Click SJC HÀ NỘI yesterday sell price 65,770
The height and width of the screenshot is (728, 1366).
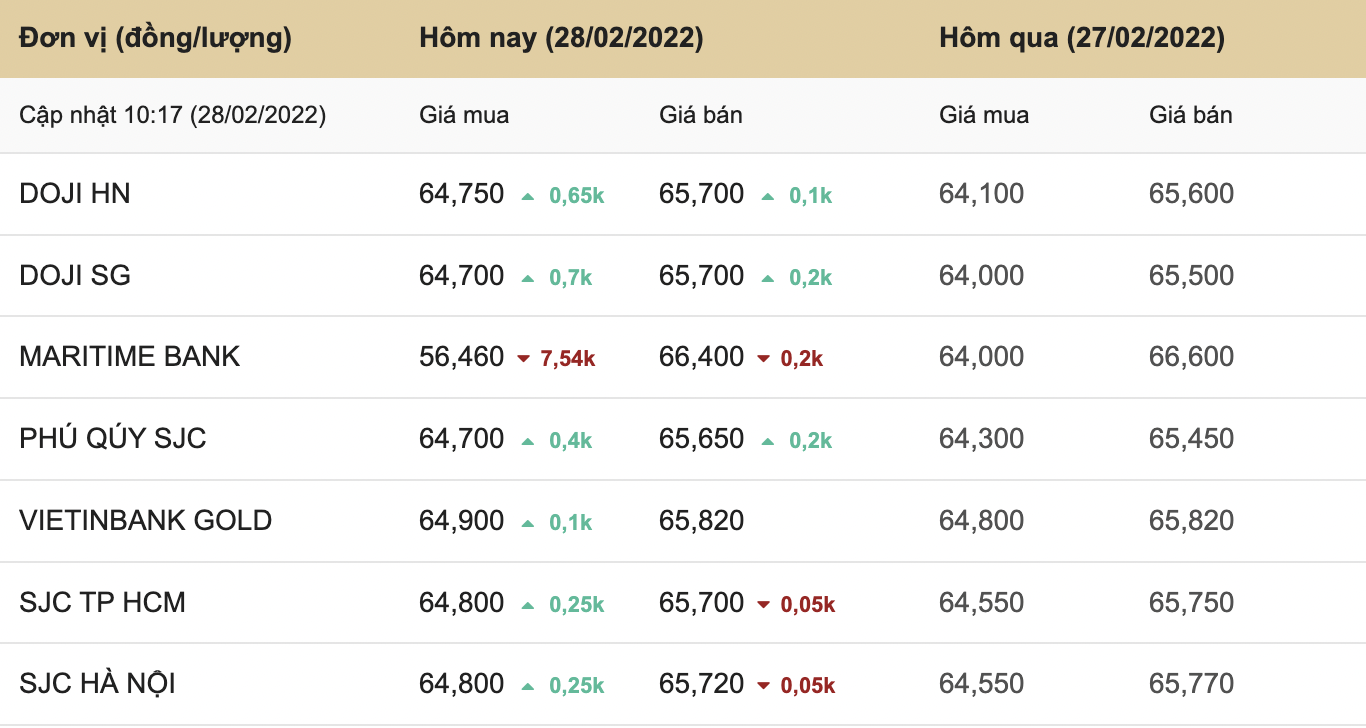click(1191, 684)
